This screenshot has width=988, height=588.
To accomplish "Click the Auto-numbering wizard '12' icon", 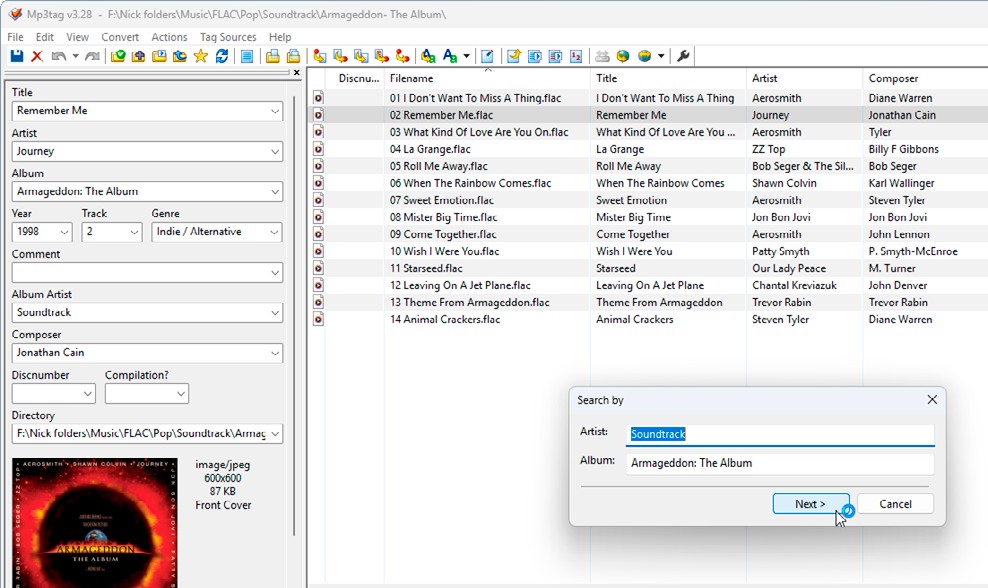I will [576, 56].
